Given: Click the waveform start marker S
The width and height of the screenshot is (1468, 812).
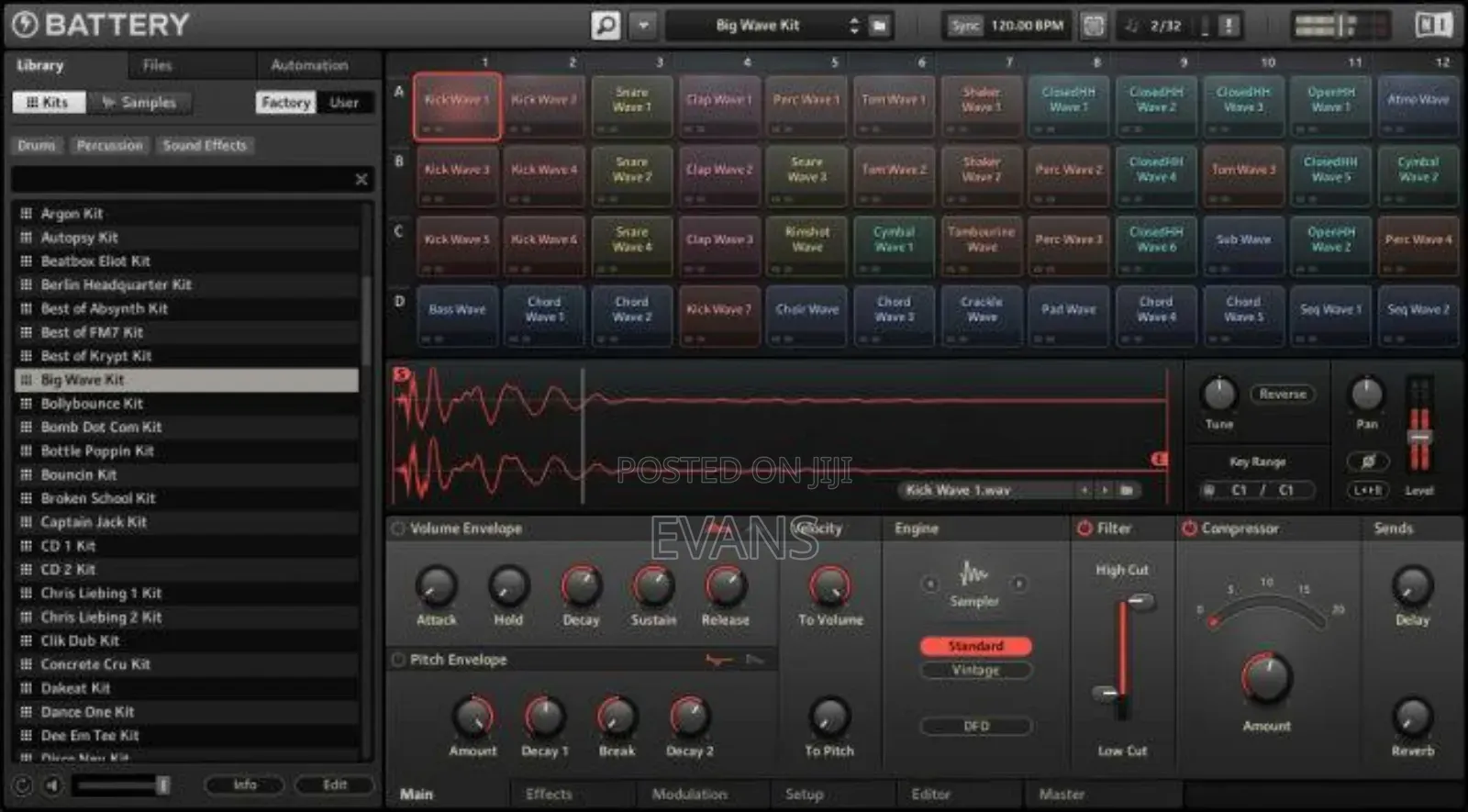Looking at the screenshot, I should pyautogui.click(x=401, y=373).
